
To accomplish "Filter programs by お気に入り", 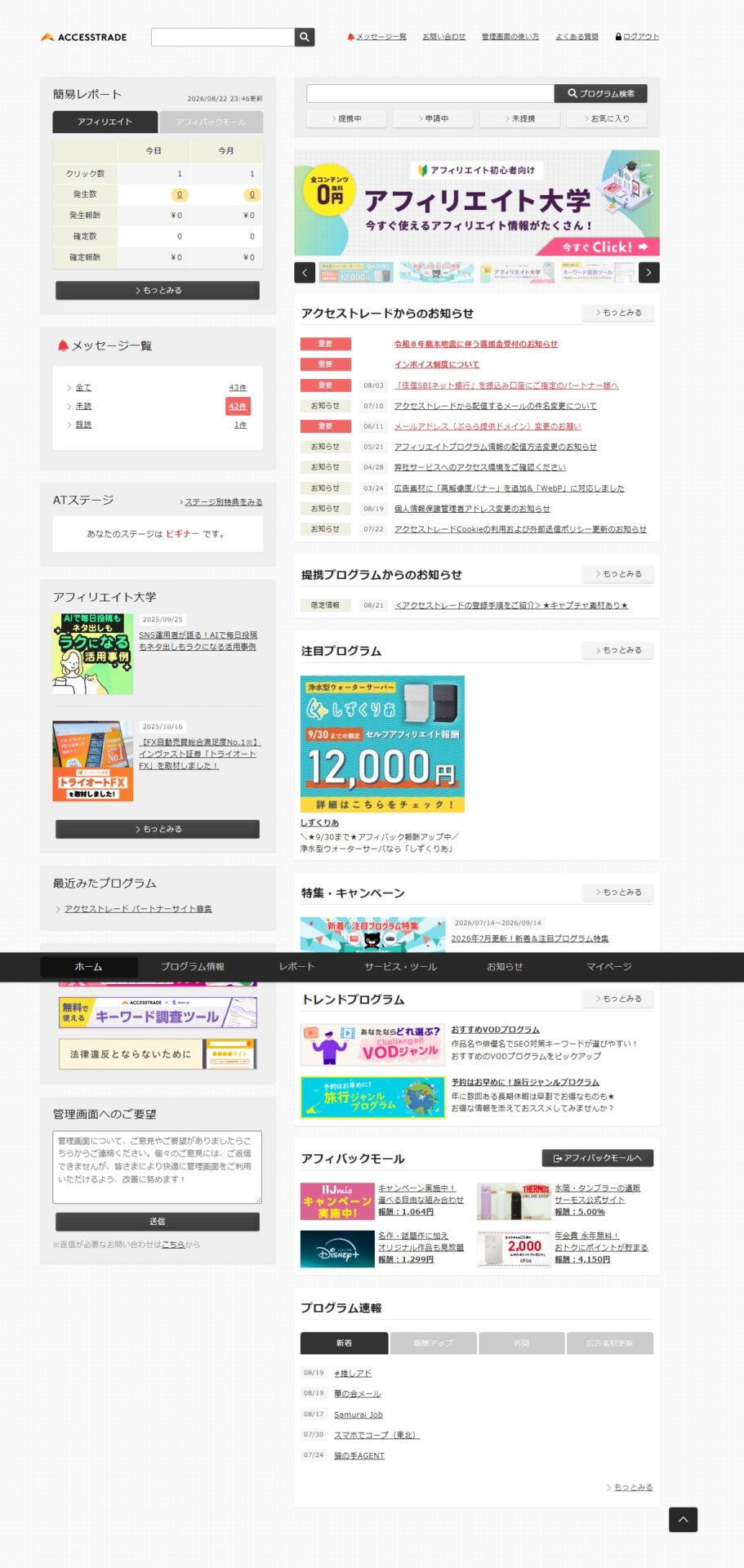I will coord(607,118).
